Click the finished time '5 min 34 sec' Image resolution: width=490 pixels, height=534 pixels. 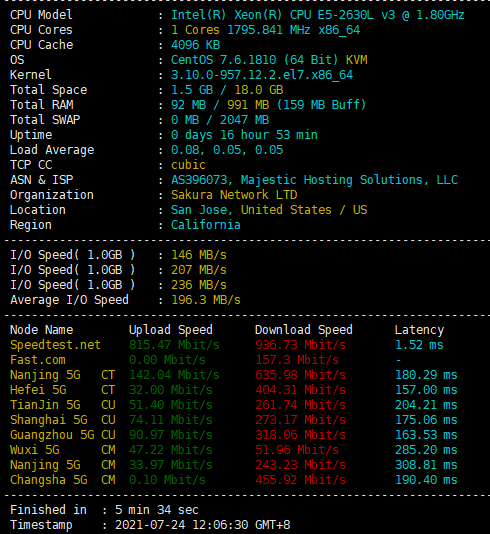(157, 509)
